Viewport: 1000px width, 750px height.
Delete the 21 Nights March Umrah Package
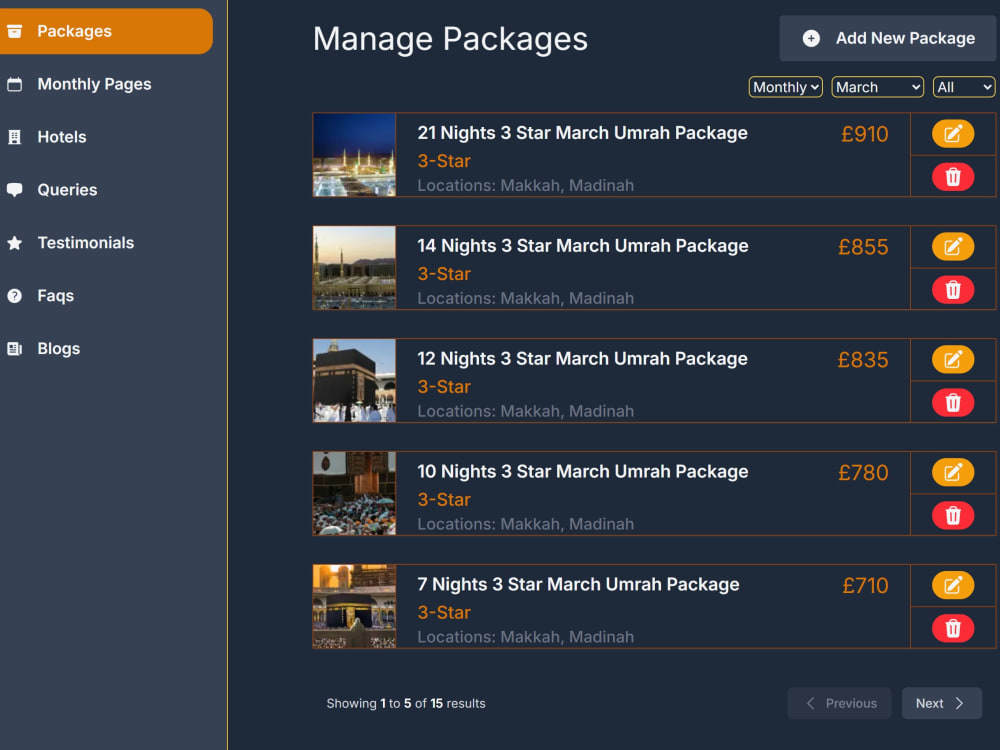tap(952, 177)
